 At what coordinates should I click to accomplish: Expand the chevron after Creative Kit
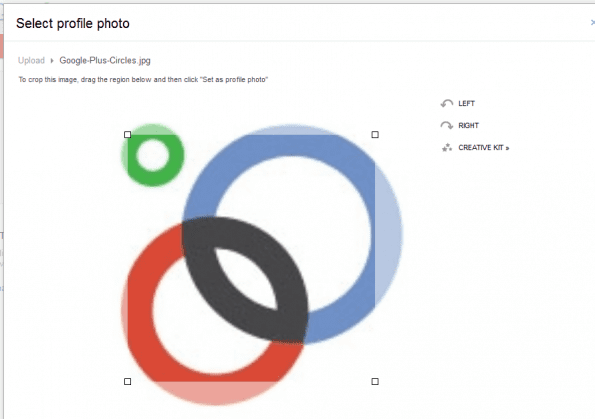[x=507, y=148]
